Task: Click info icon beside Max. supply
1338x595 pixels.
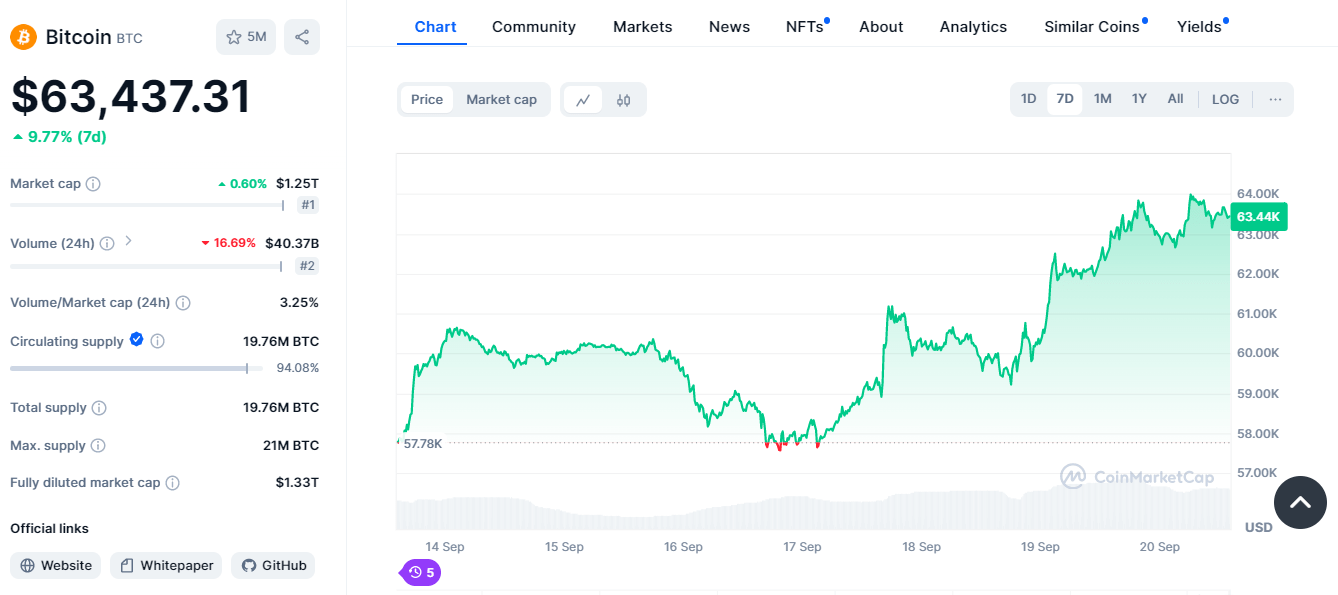Action: [x=98, y=446]
